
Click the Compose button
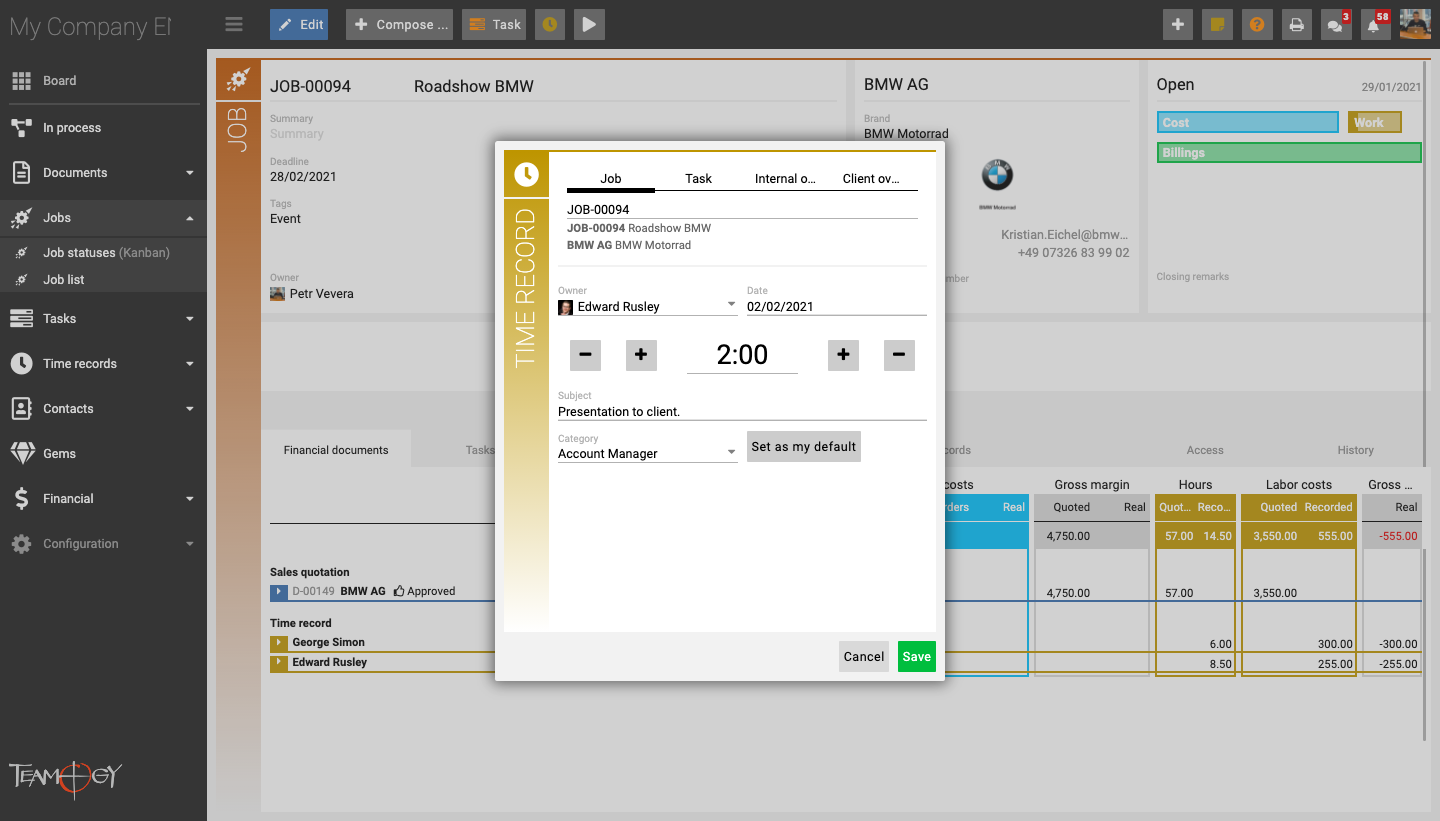(399, 24)
